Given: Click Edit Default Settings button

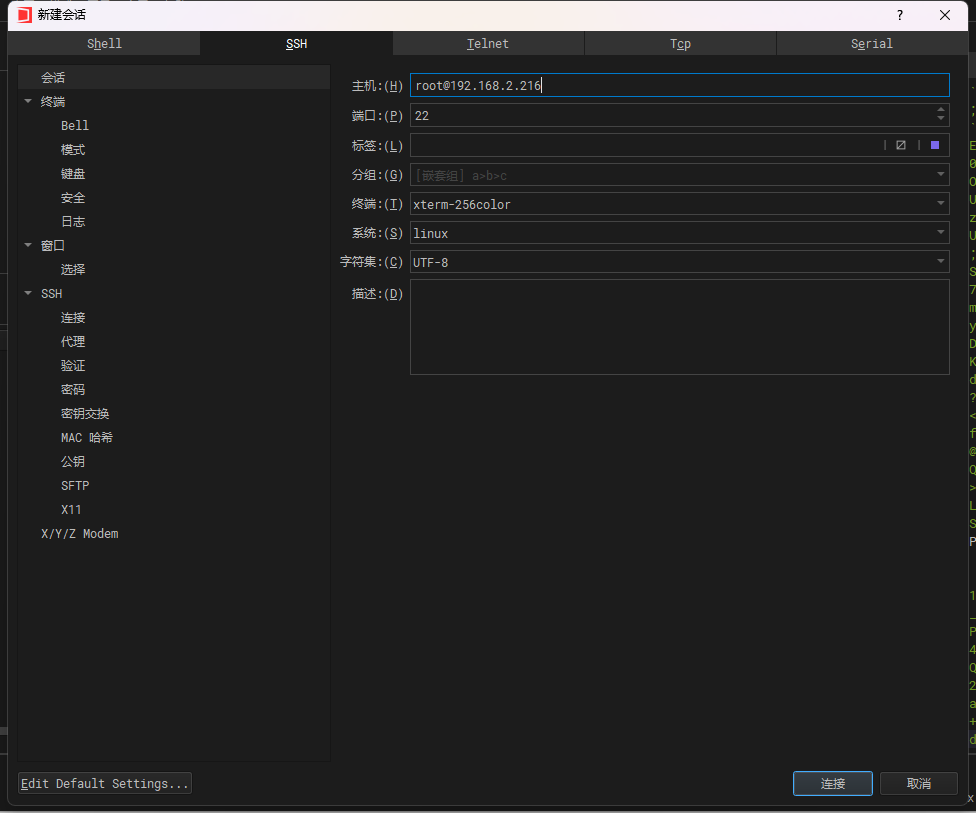Looking at the screenshot, I should click(x=105, y=783).
